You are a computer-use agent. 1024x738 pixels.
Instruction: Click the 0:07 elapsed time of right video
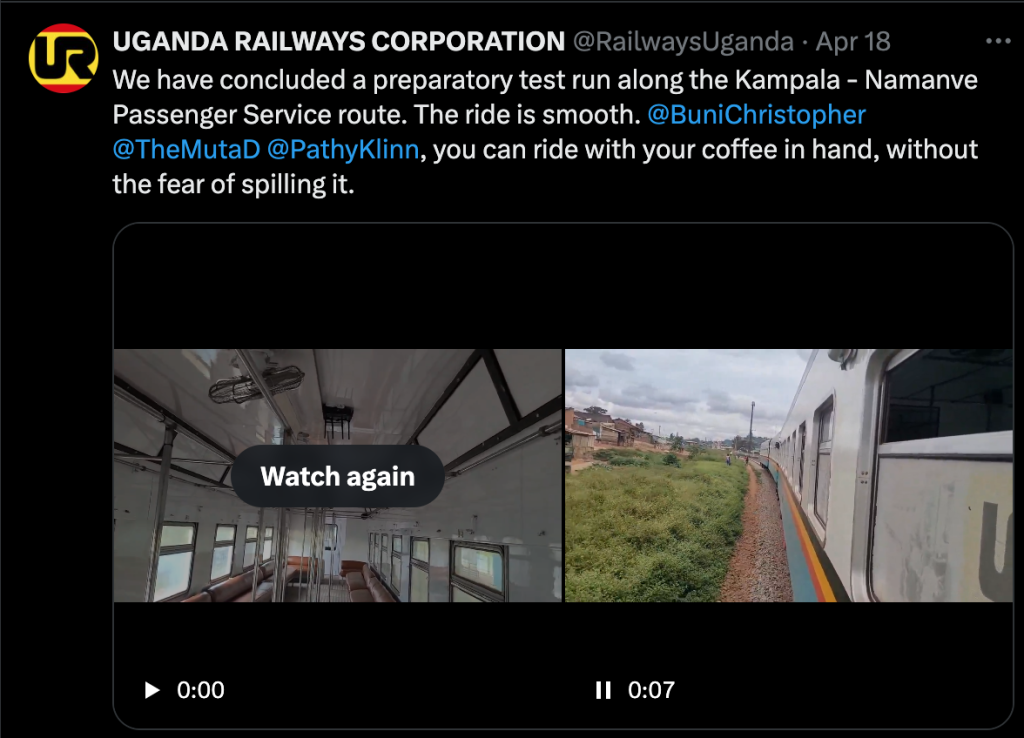pyautogui.click(x=651, y=690)
